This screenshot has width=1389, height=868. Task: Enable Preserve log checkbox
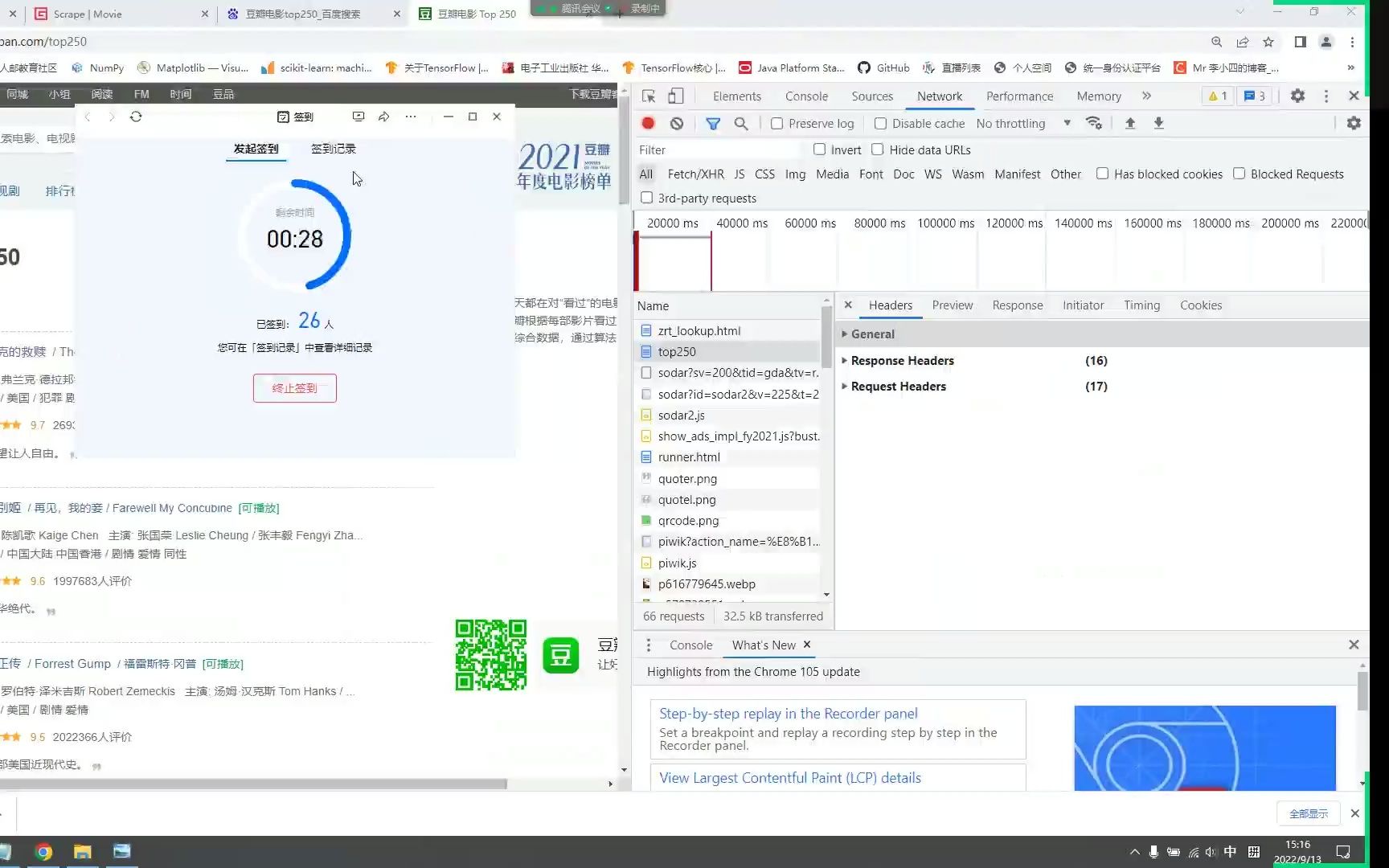pyautogui.click(x=776, y=124)
